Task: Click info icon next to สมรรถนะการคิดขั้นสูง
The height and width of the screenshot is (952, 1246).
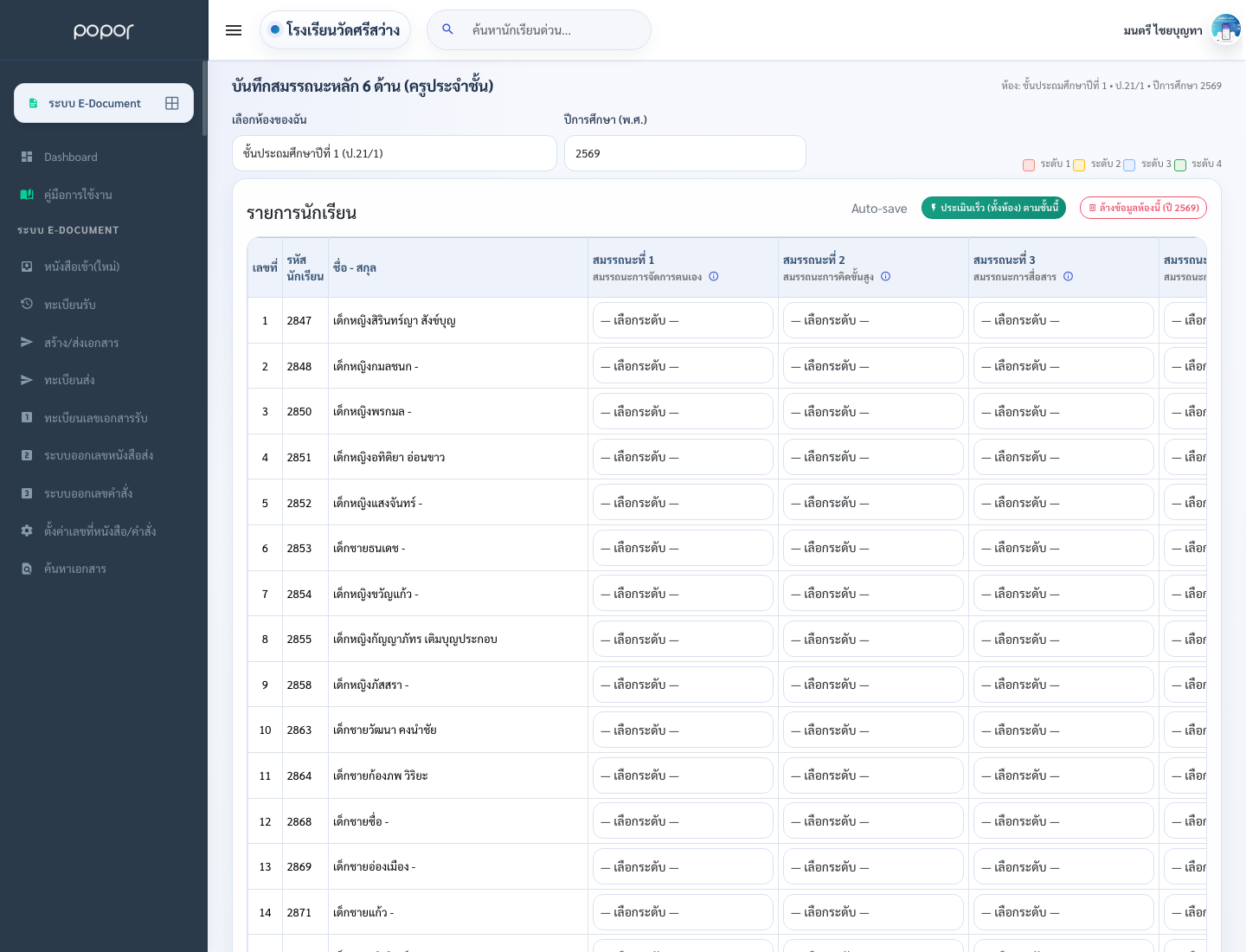Action: tap(885, 277)
